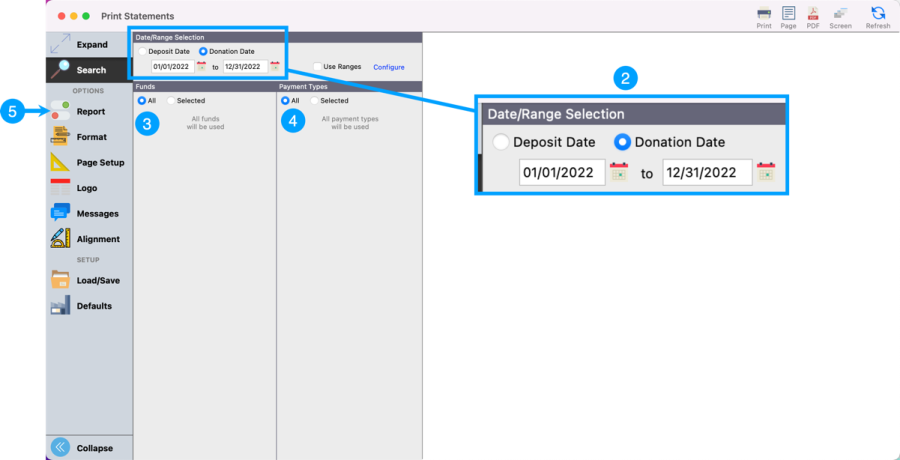Choose Selected under Payment Types
900x460 pixels.
(x=314, y=101)
